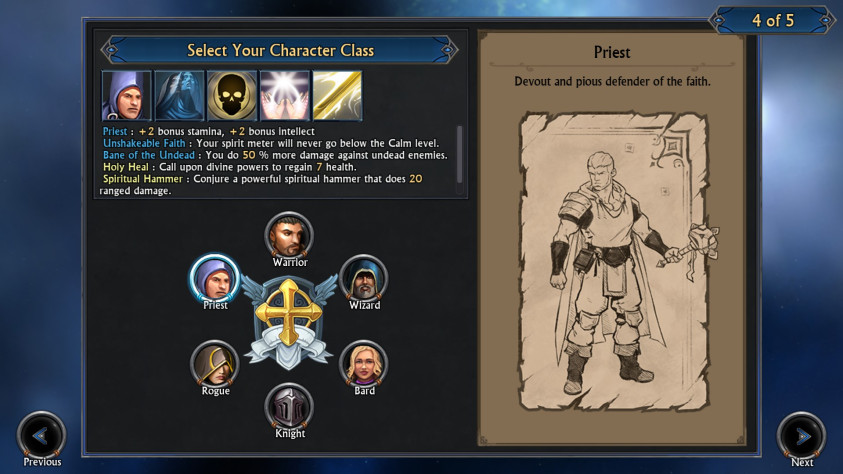Click the Unshakeable Faith ability name

(144, 143)
